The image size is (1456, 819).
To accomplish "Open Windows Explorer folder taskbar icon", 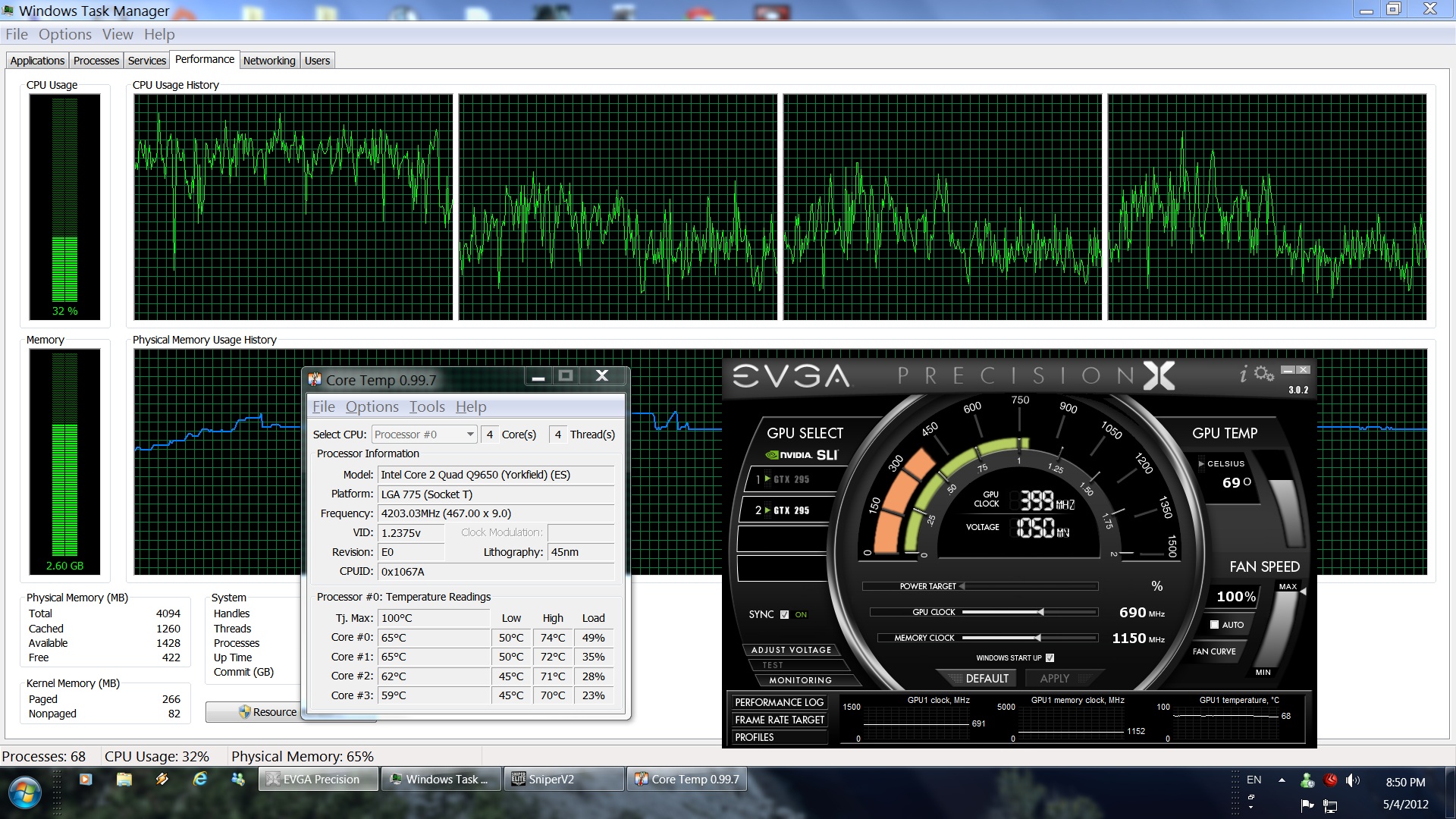I will pos(124,779).
